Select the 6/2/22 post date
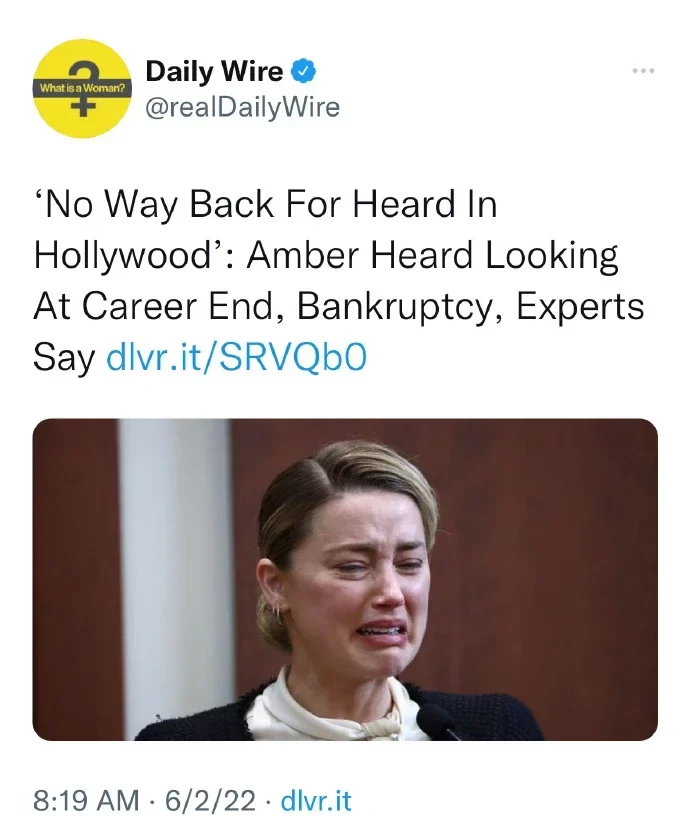Screen dimensions: 690x816 click(210, 800)
